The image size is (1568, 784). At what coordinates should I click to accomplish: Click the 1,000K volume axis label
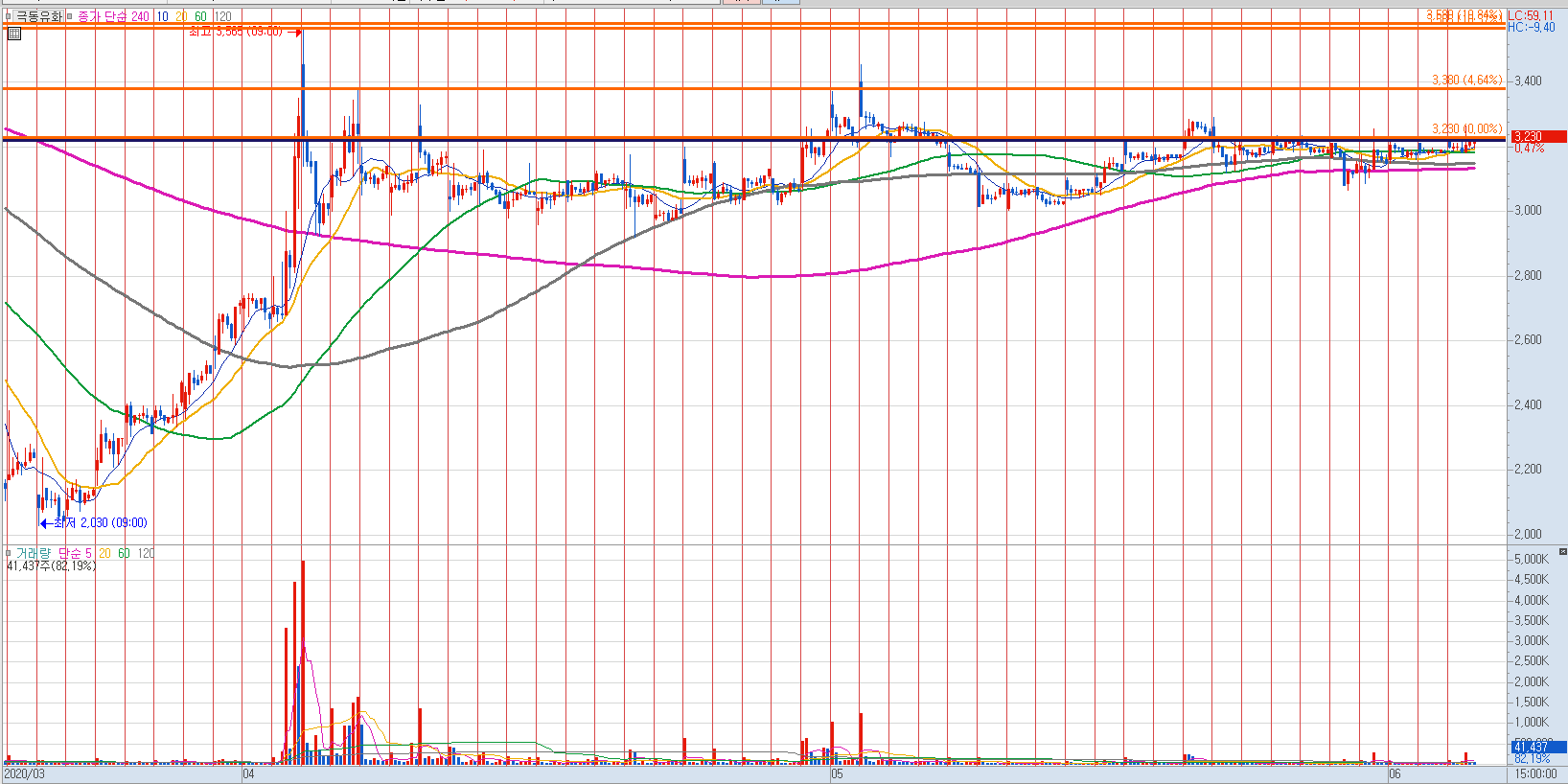tap(1531, 723)
